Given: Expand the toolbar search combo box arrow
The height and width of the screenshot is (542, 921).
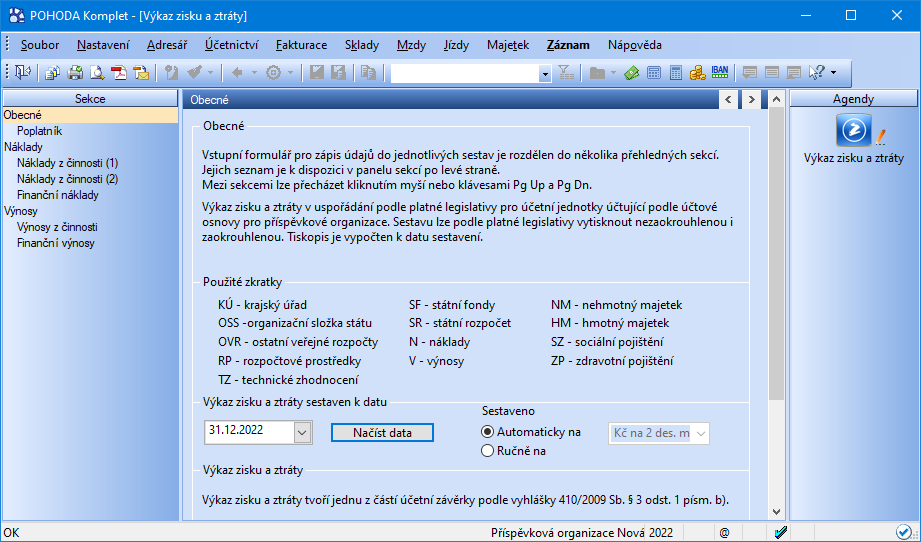Looking at the screenshot, I should [x=545, y=73].
